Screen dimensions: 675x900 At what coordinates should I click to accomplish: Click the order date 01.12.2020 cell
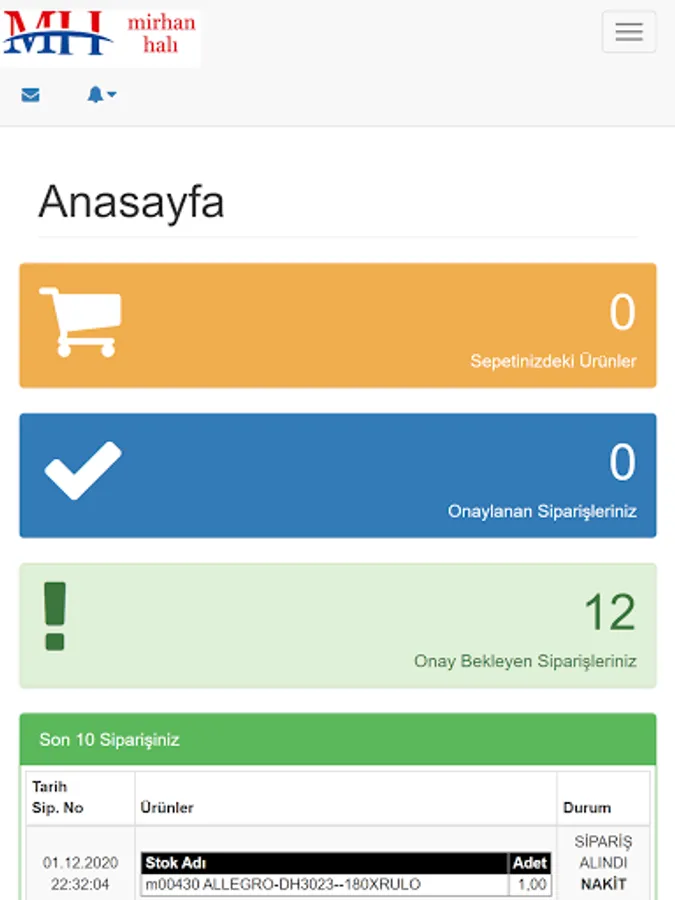[x=80, y=863]
